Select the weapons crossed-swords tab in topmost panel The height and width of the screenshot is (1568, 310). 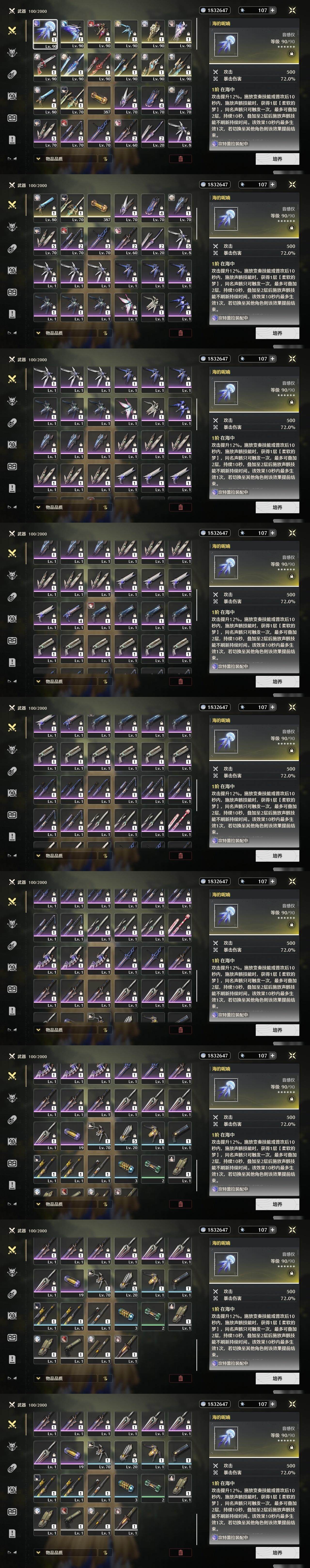point(12,30)
